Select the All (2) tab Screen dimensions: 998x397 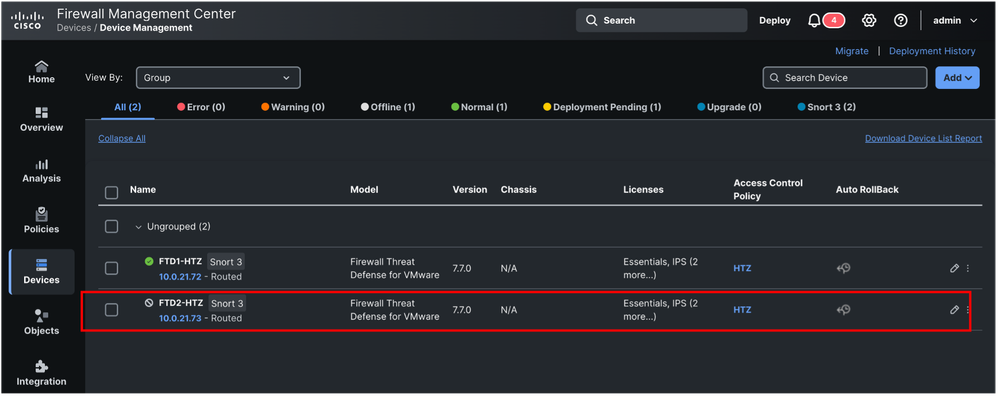pos(127,107)
